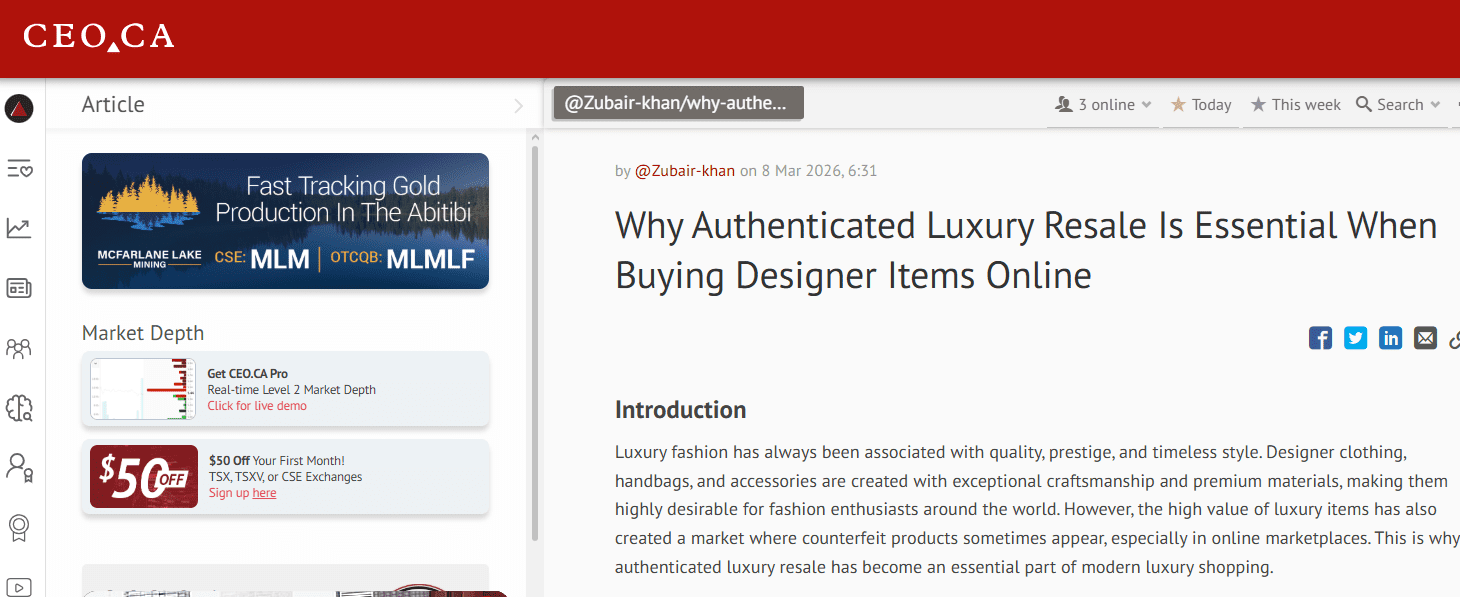Image resolution: width=1460 pixels, height=597 pixels.
Task: Expand the Search dropdown
Action: pyautogui.click(x=1397, y=105)
